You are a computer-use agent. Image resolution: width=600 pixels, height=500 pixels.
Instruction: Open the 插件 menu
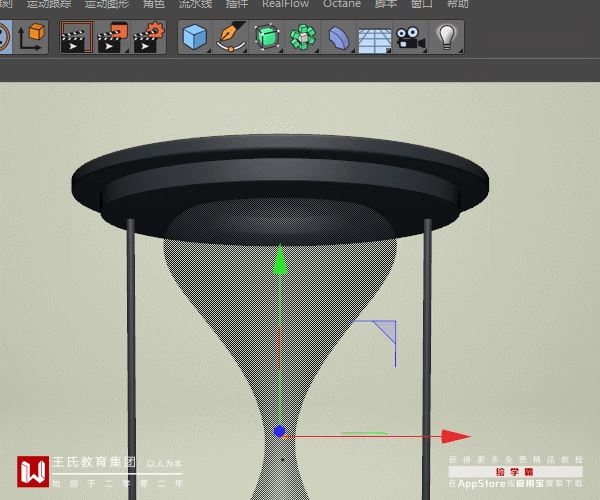(x=236, y=4)
